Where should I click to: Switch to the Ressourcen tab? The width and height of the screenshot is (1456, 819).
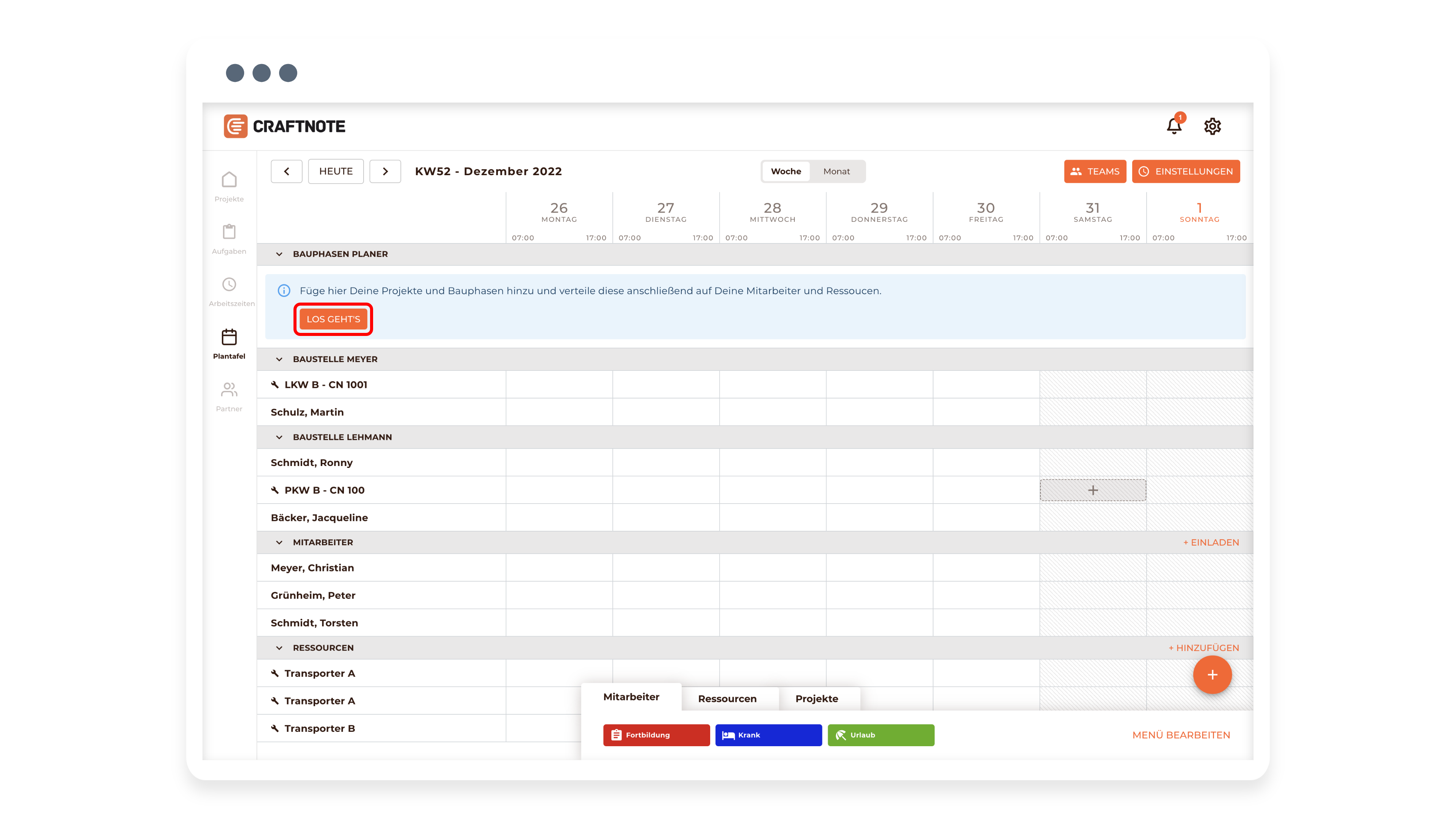[x=727, y=698]
